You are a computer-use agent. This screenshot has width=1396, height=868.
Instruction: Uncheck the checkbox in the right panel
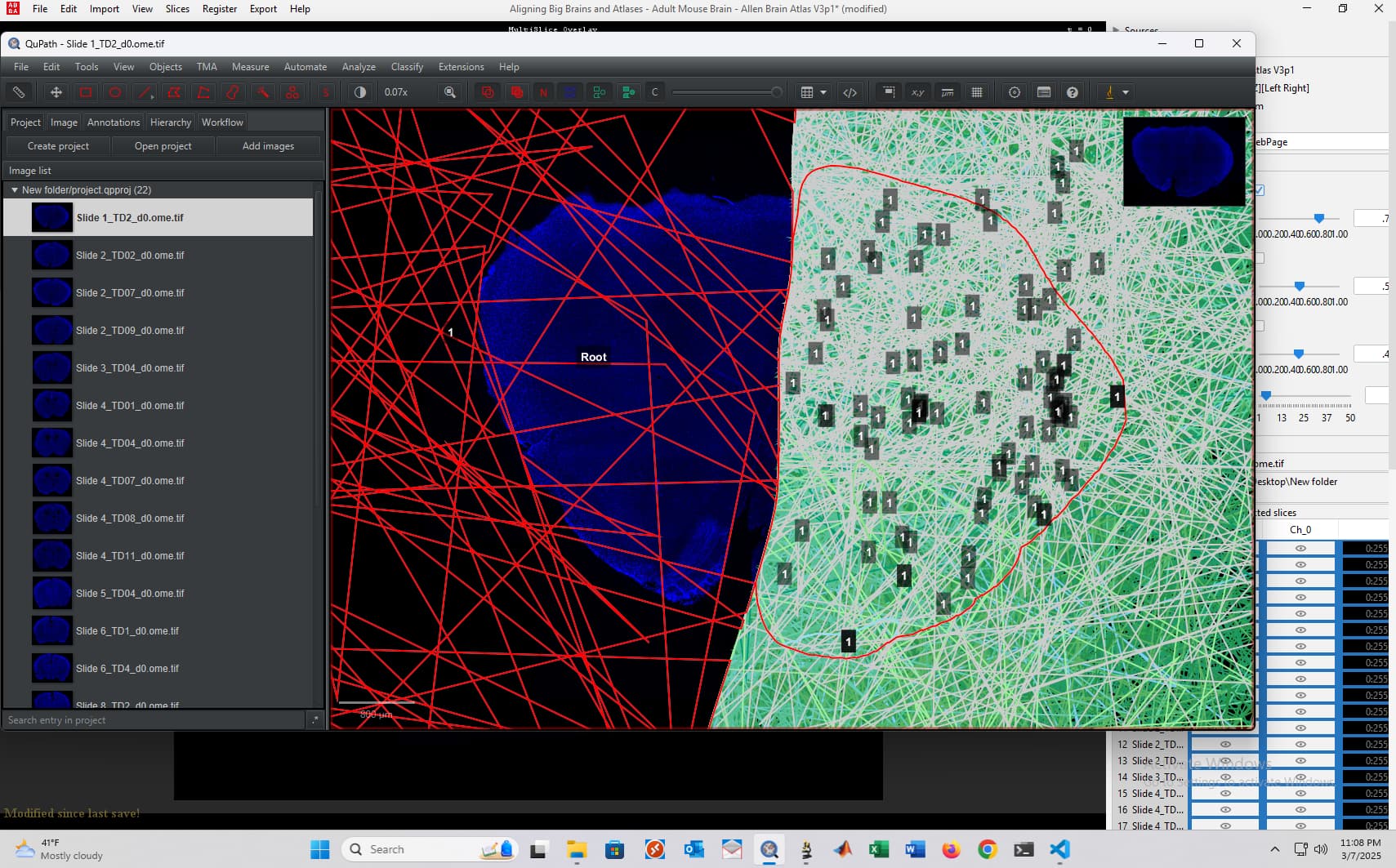(x=1261, y=189)
